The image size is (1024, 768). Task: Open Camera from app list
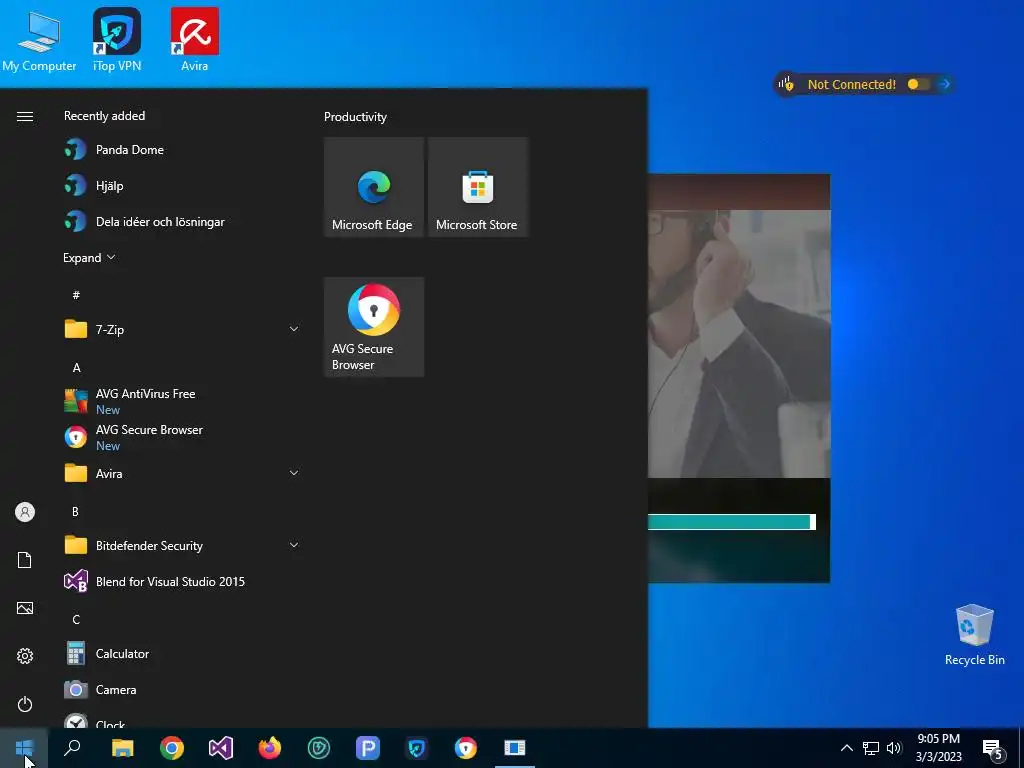(182, 690)
